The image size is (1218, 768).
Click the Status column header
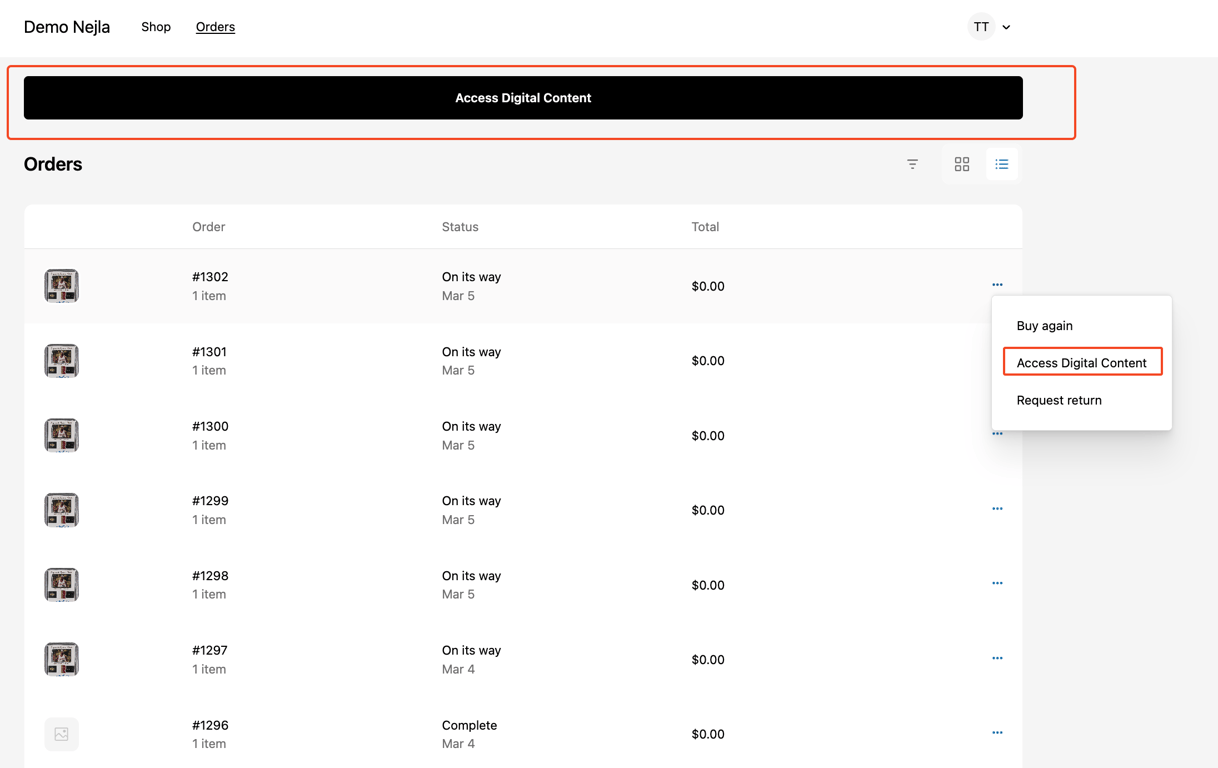pyautogui.click(x=460, y=227)
